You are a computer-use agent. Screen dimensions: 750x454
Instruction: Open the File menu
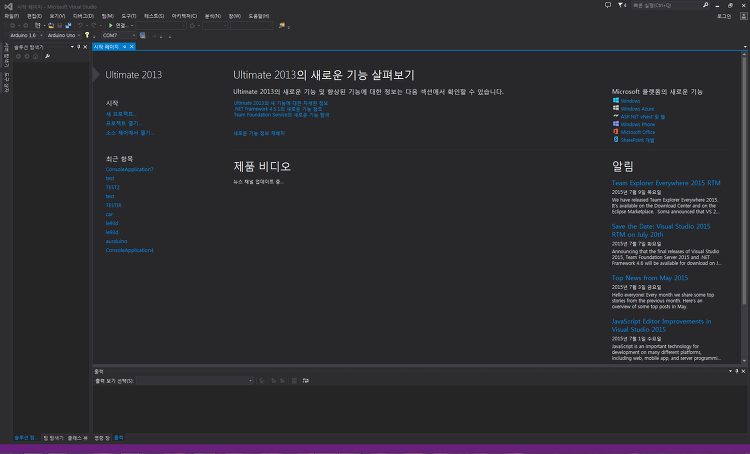11,16
